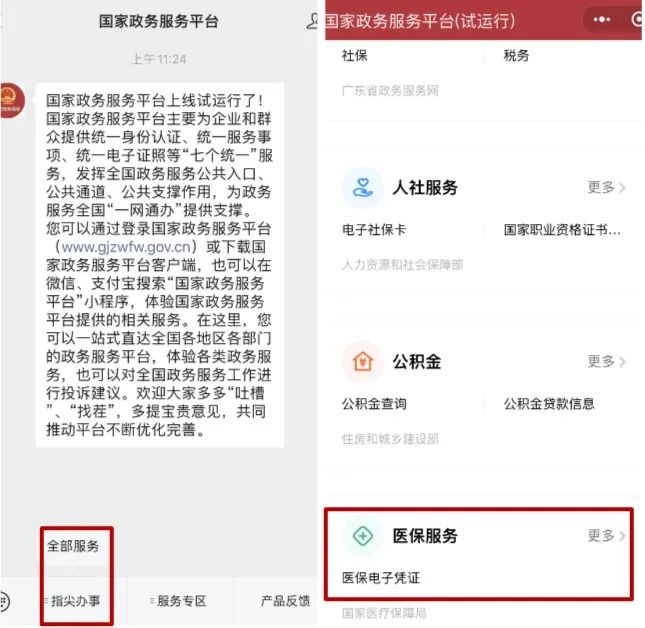Screen dimensions: 645x628
Task: Open 电子社保卡 service
Action: 374,229
